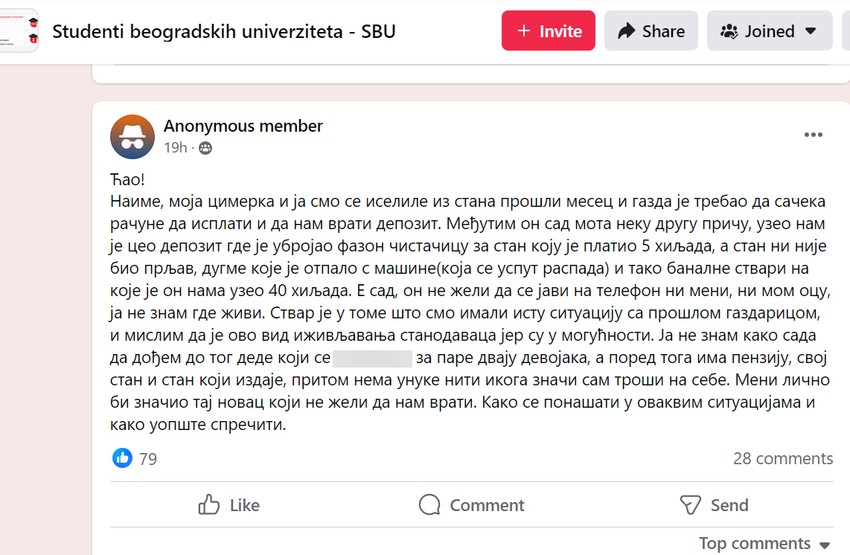The width and height of the screenshot is (850, 555).
Task: Click the Comment speech bubble button
Action: pyautogui.click(x=471, y=505)
